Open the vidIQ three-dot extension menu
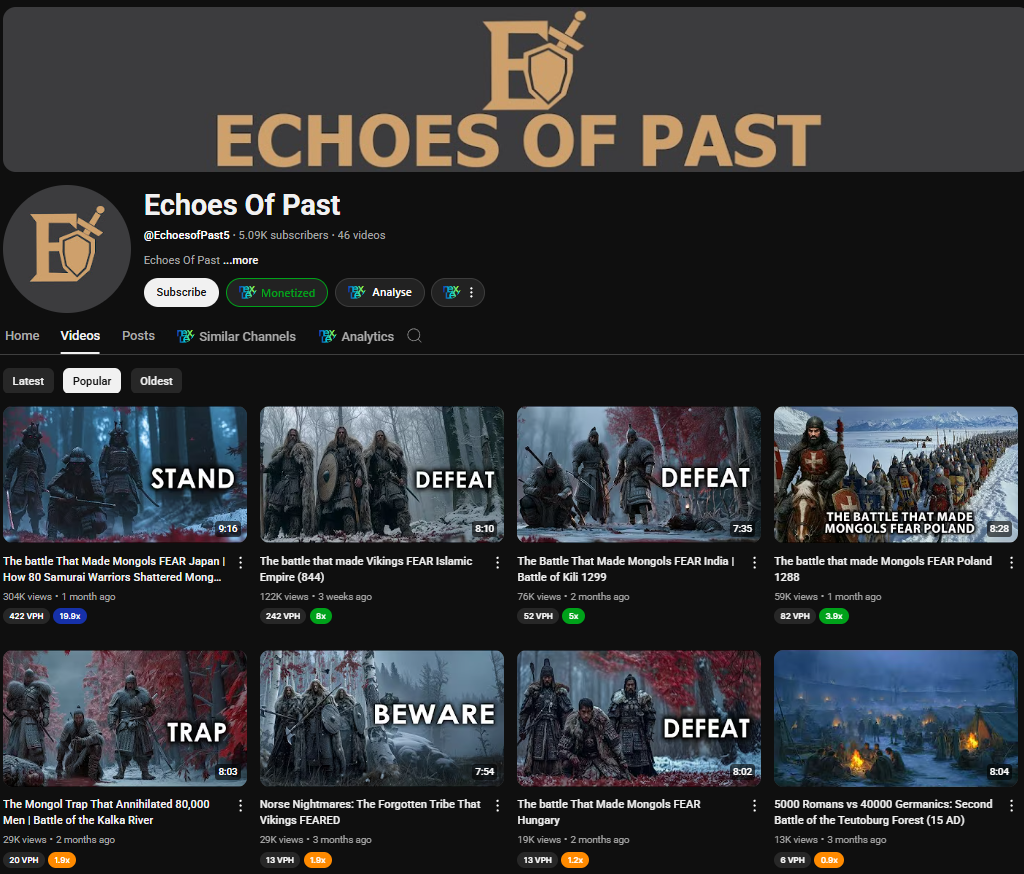This screenshot has width=1024, height=874. click(x=458, y=292)
